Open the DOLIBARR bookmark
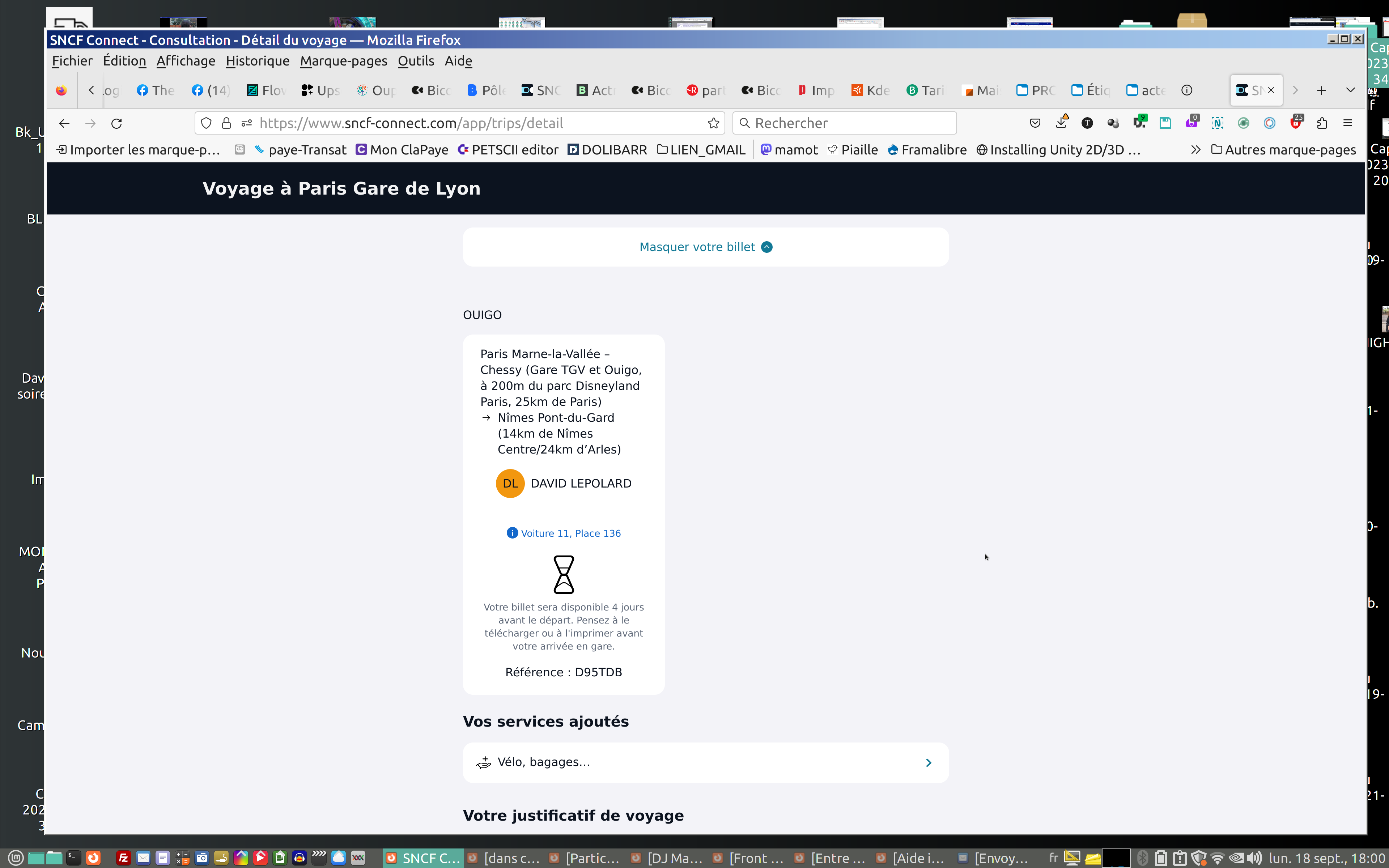This screenshot has height=868, width=1389. click(x=607, y=150)
